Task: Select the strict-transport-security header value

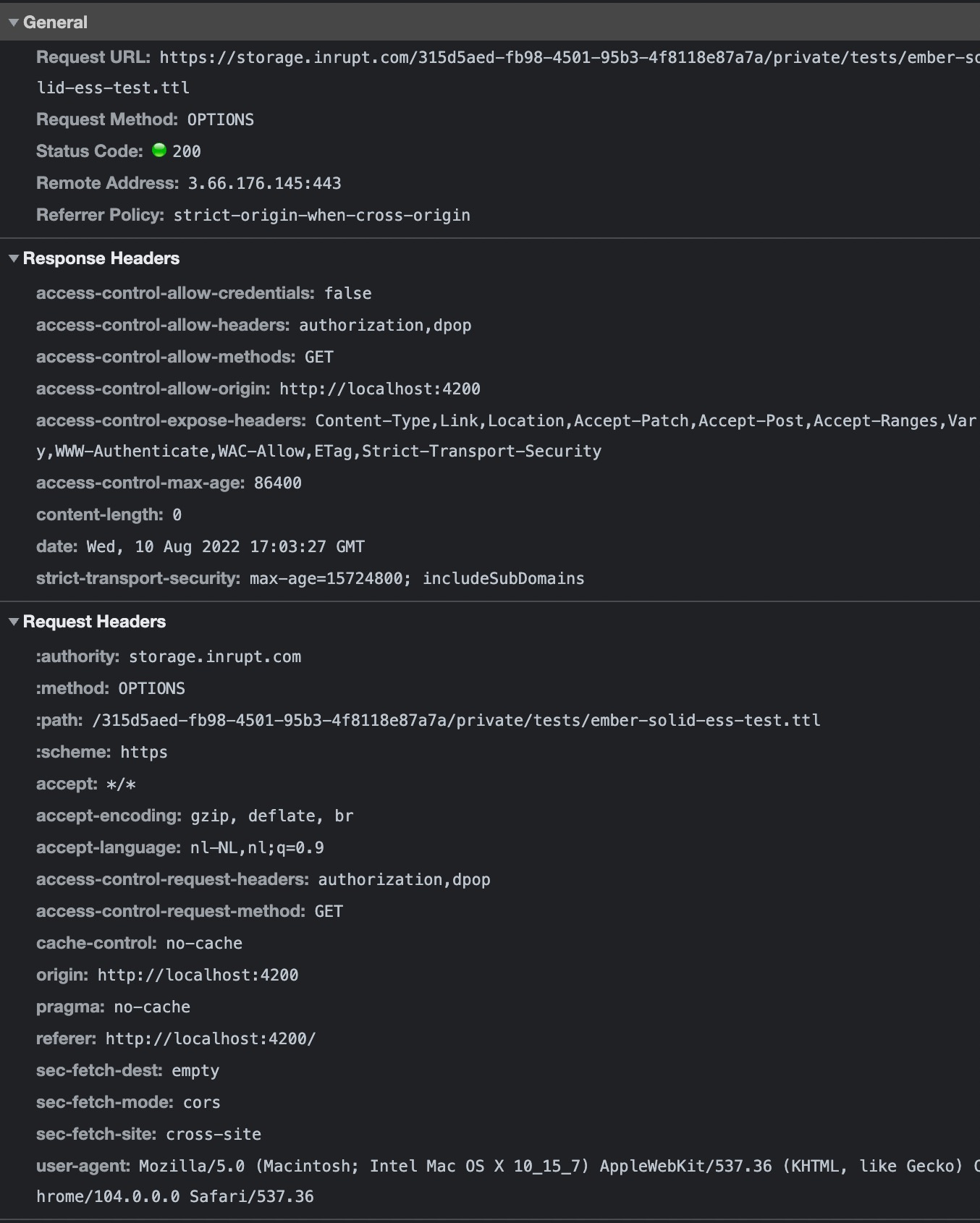Action: (417, 578)
